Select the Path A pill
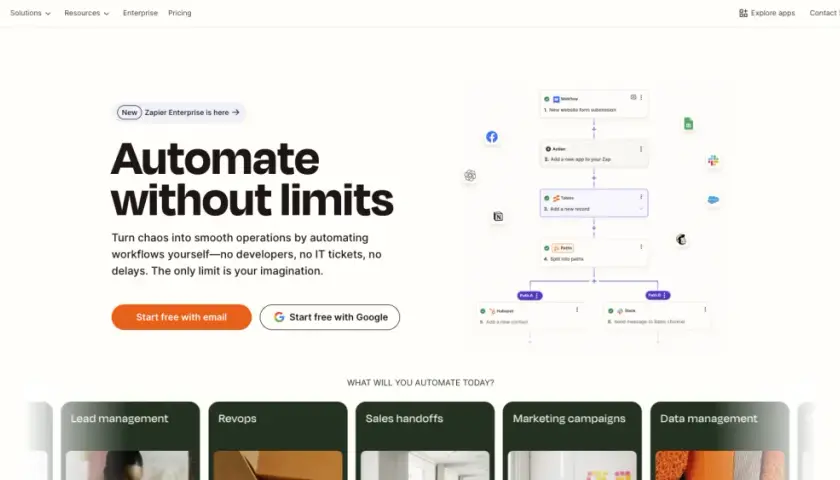The height and width of the screenshot is (480, 840). 529,295
